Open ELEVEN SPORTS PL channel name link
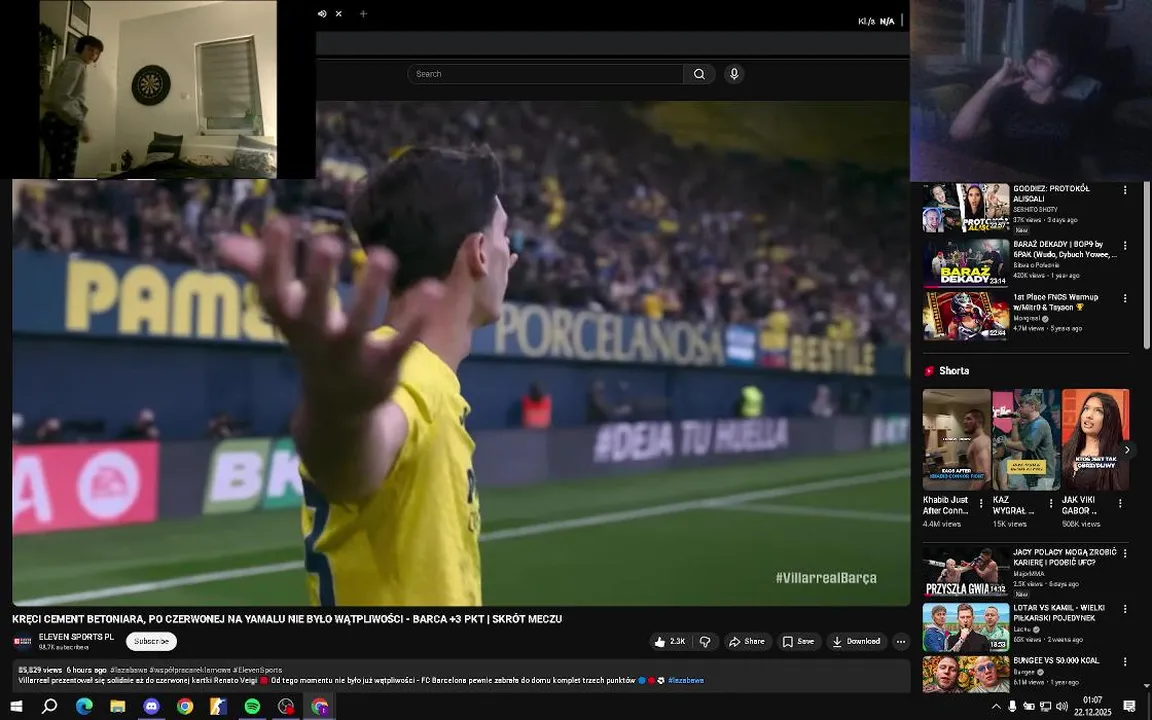The image size is (1152, 720). coord(76,637)
